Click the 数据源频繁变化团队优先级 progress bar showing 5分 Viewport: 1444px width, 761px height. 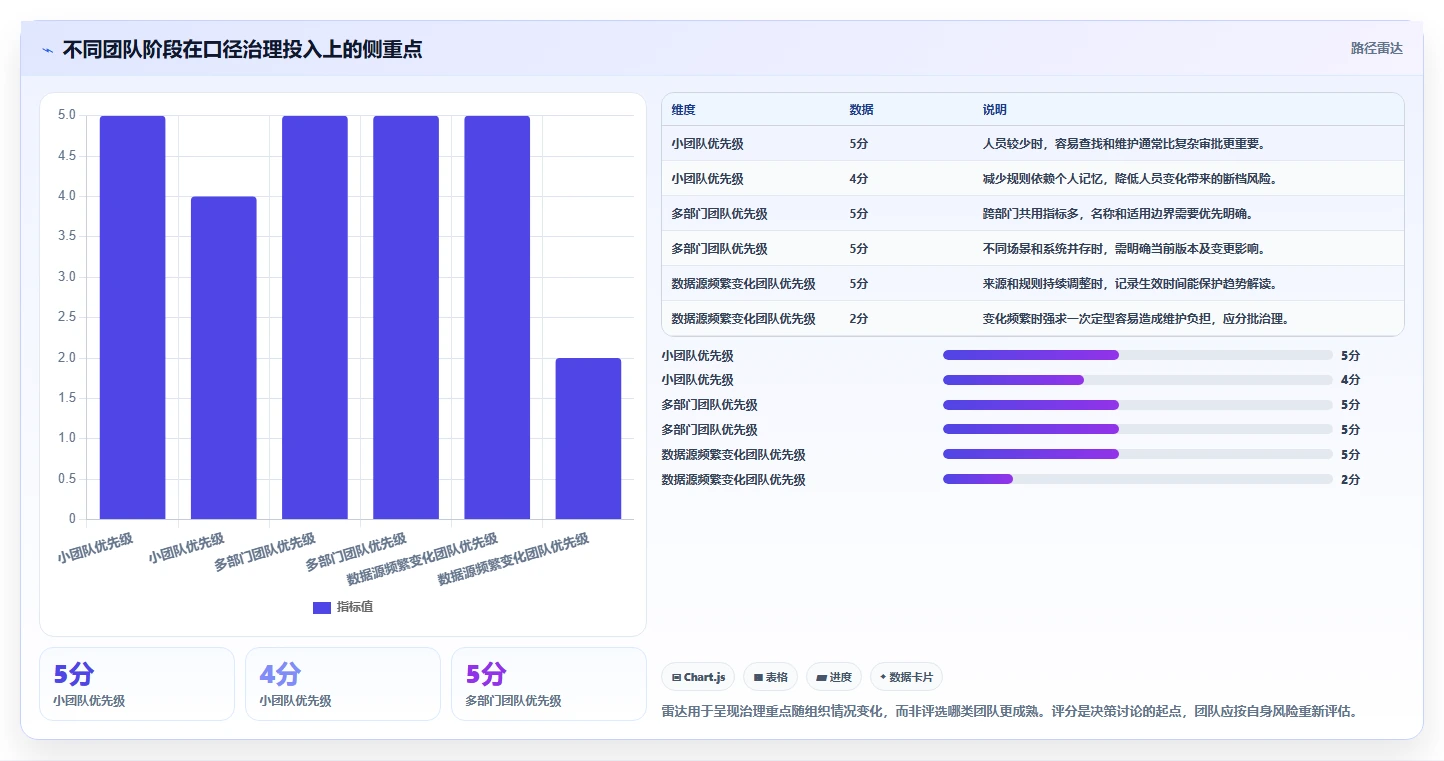point(1137,454)
